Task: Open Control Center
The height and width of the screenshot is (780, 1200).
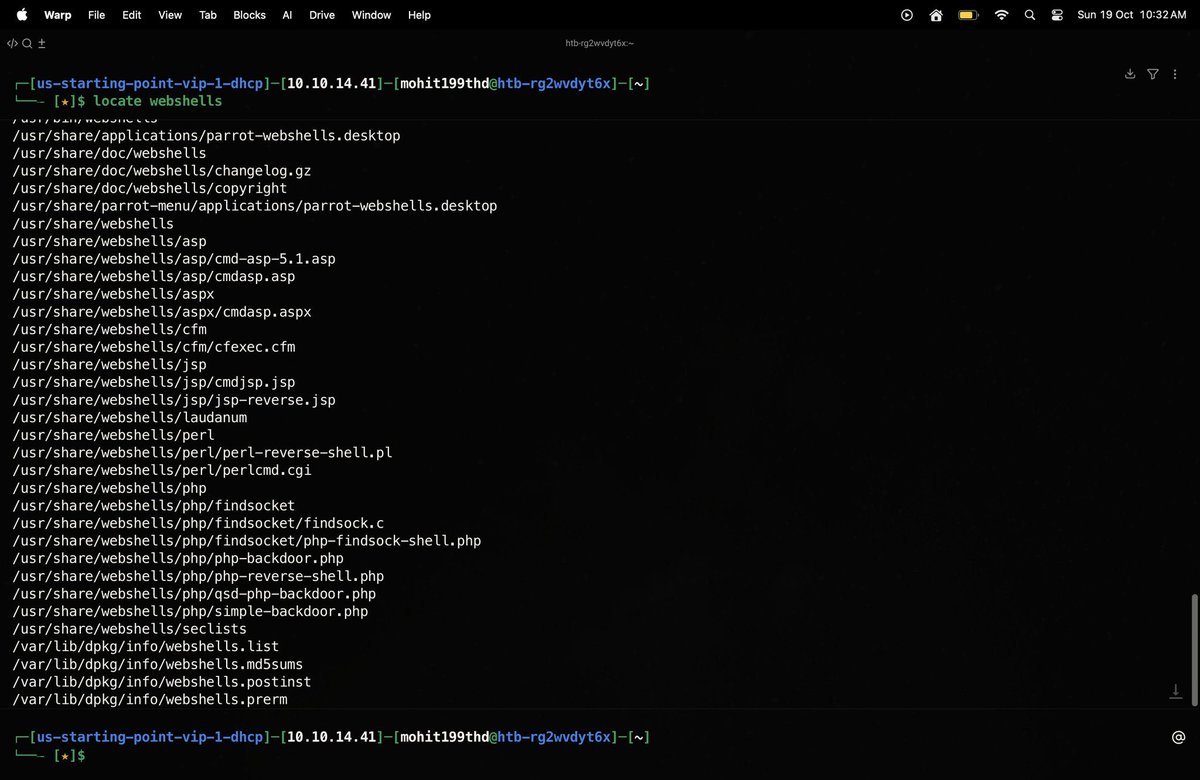Action: [x=1058, y=15]
